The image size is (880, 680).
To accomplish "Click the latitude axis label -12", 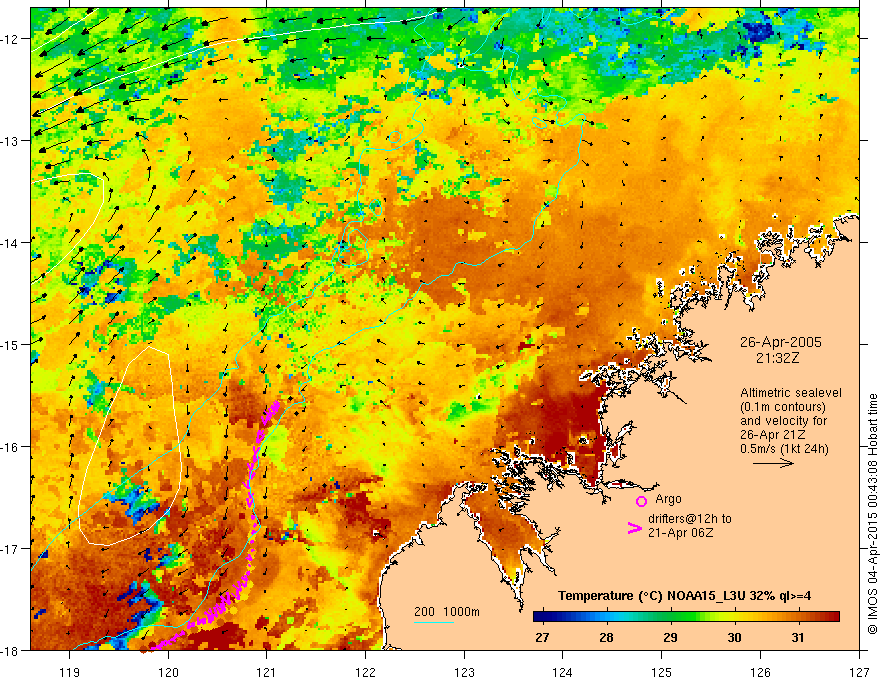I will tap(10, 39).
